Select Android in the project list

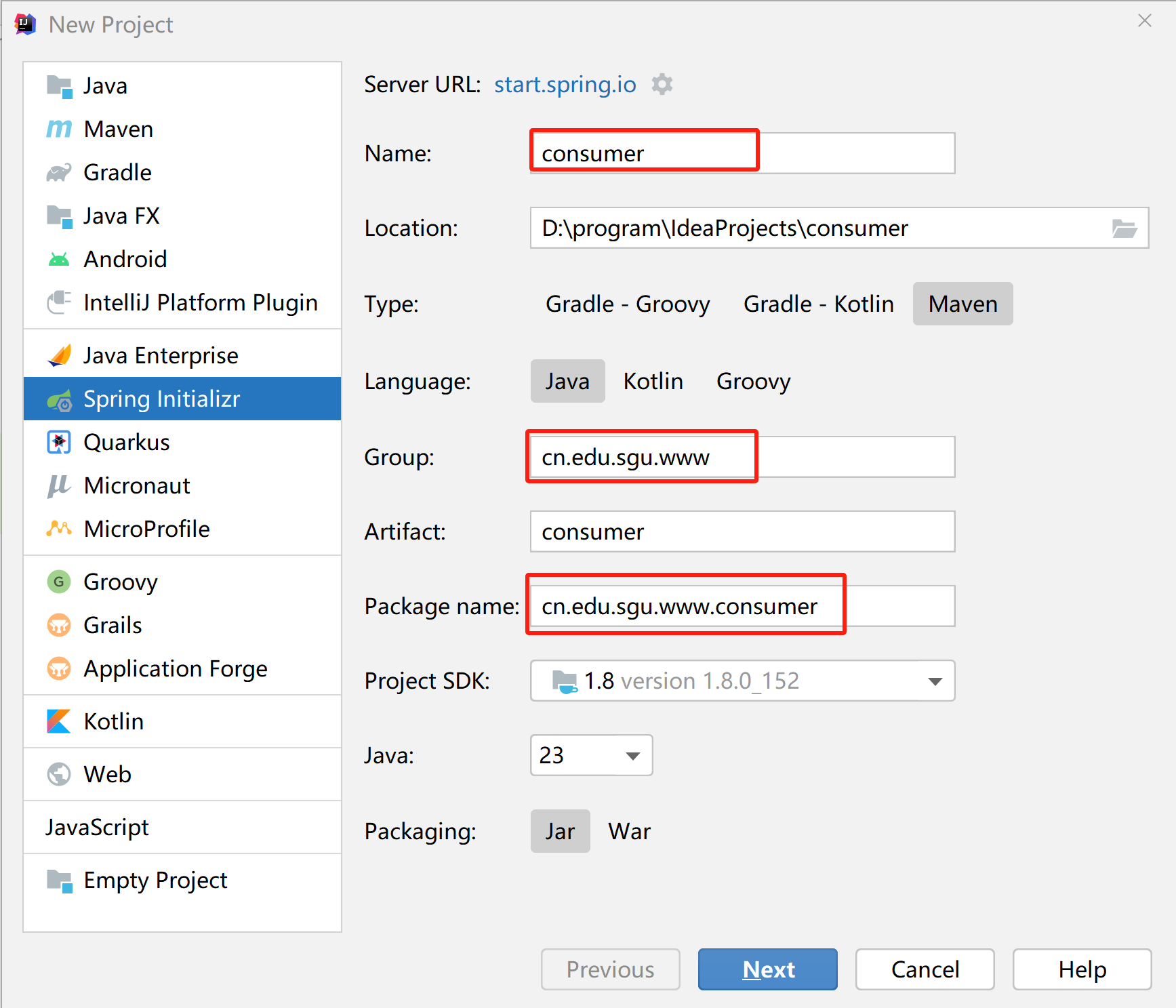pos(182,259)
